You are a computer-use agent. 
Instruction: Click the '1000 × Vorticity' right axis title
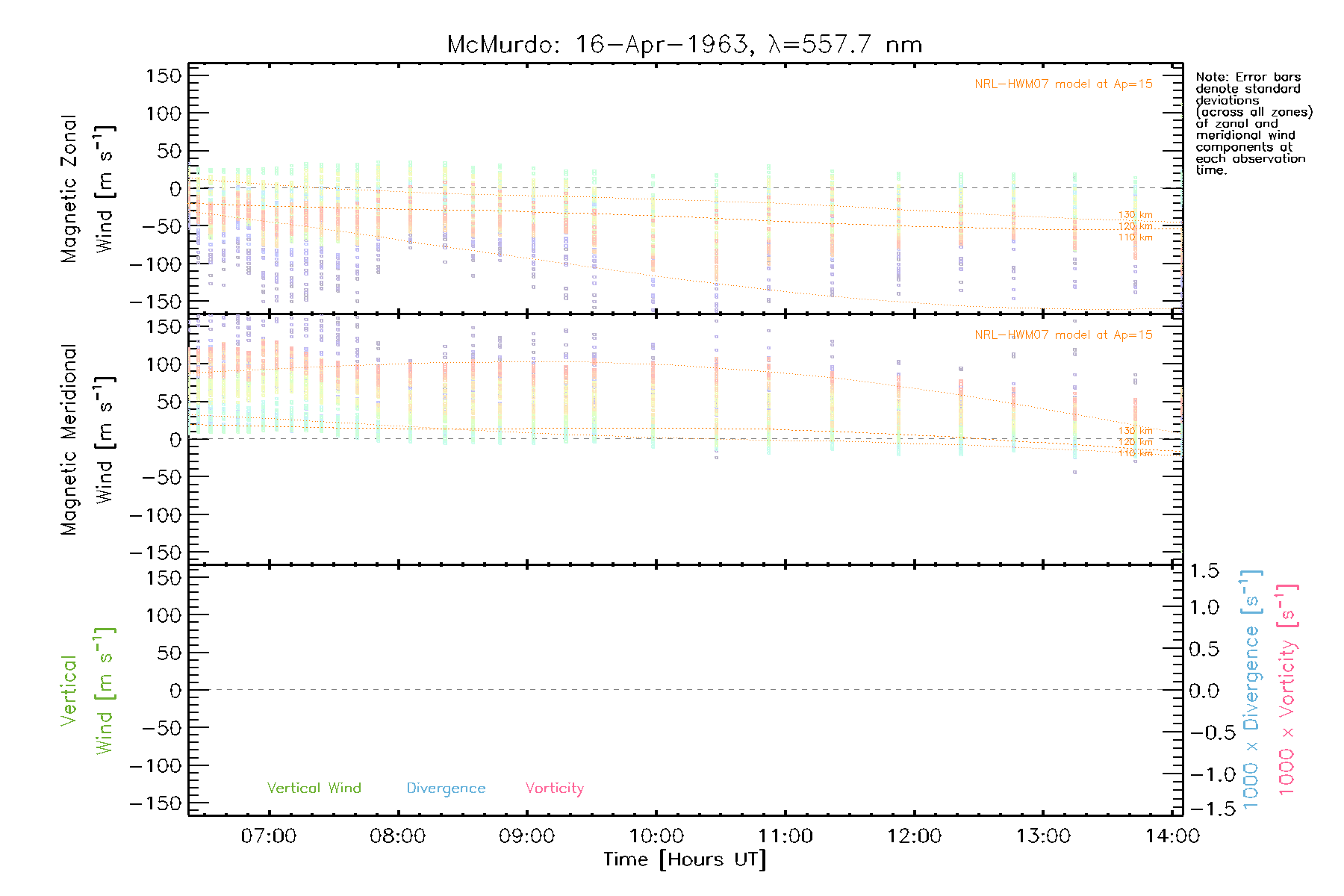coord(1288,690)
